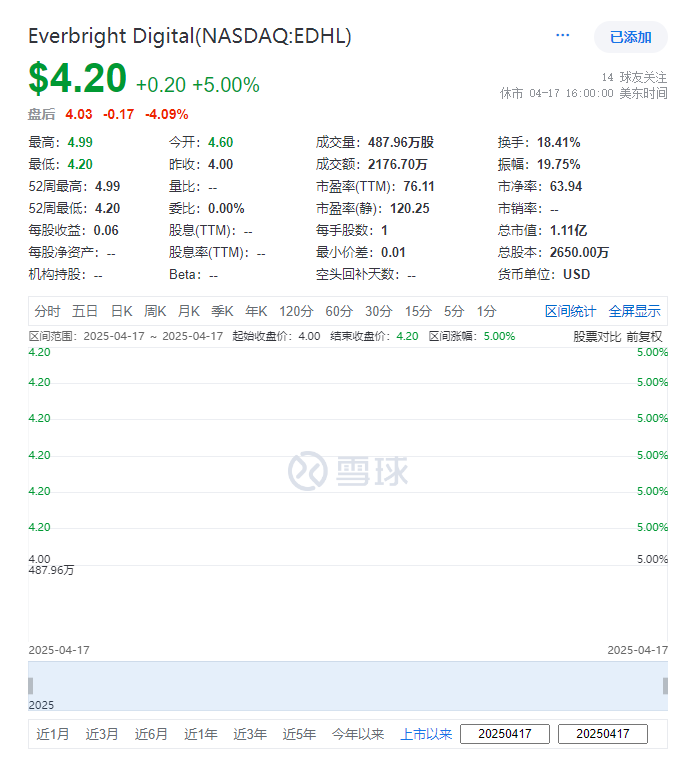This screenshot has height=758, width=691.
Task: Click 股票对比 to compare stocks
Action: pyautogui.click(x=597, y=336)
